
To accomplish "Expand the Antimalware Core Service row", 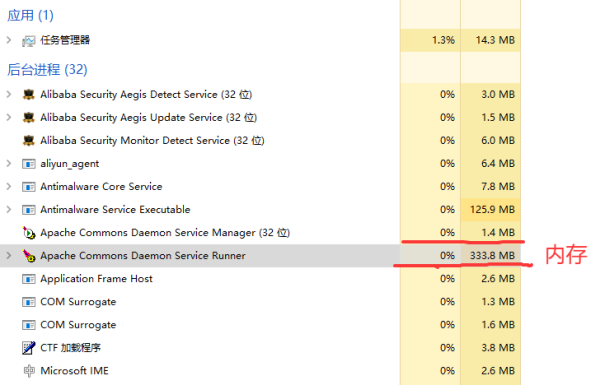I will 9,186.
